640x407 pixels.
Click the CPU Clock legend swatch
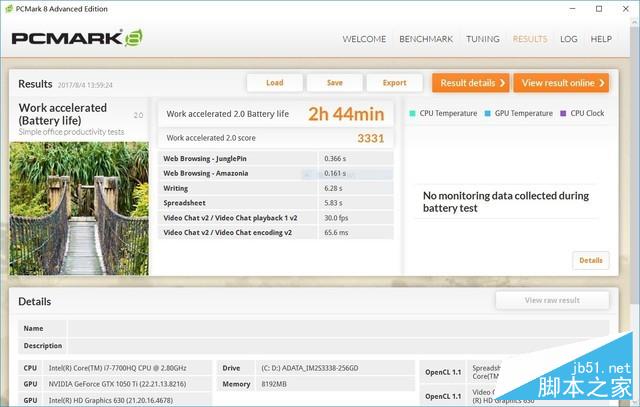click(563, 113)
